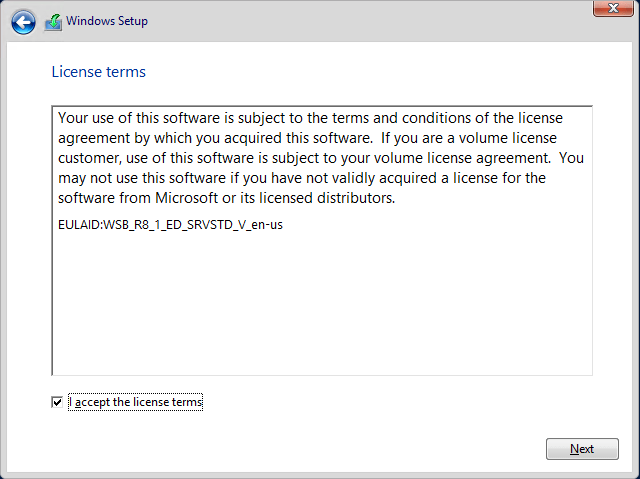The height and width of the screenshot is (479, 640).
Task: Click the EULAID line in license text
Action: point(171,224)
